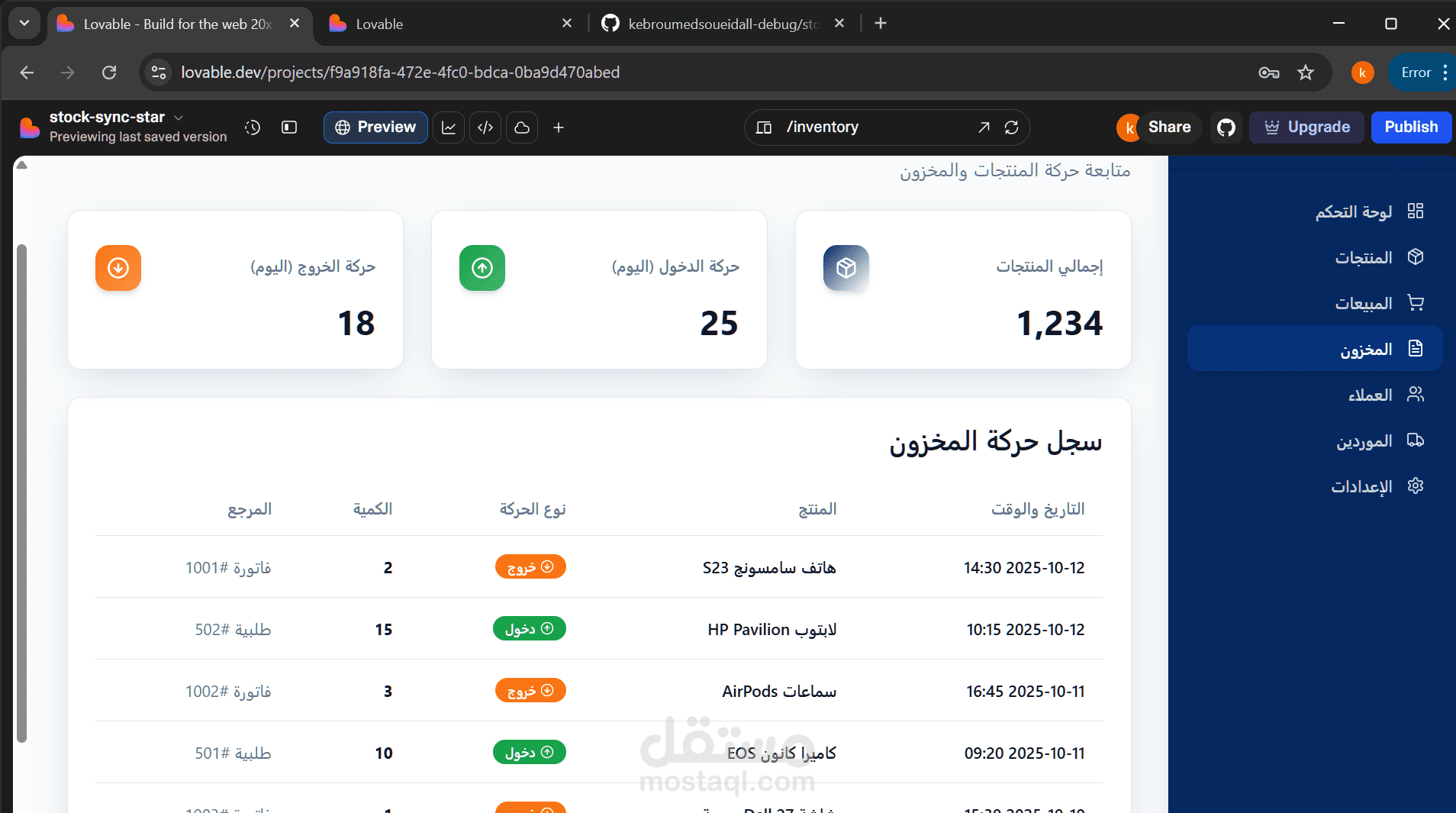Open المنتجات in the sidebar
This screenshot has height=813, width=1456.
pyautogui.click(x=1315, y=257)
